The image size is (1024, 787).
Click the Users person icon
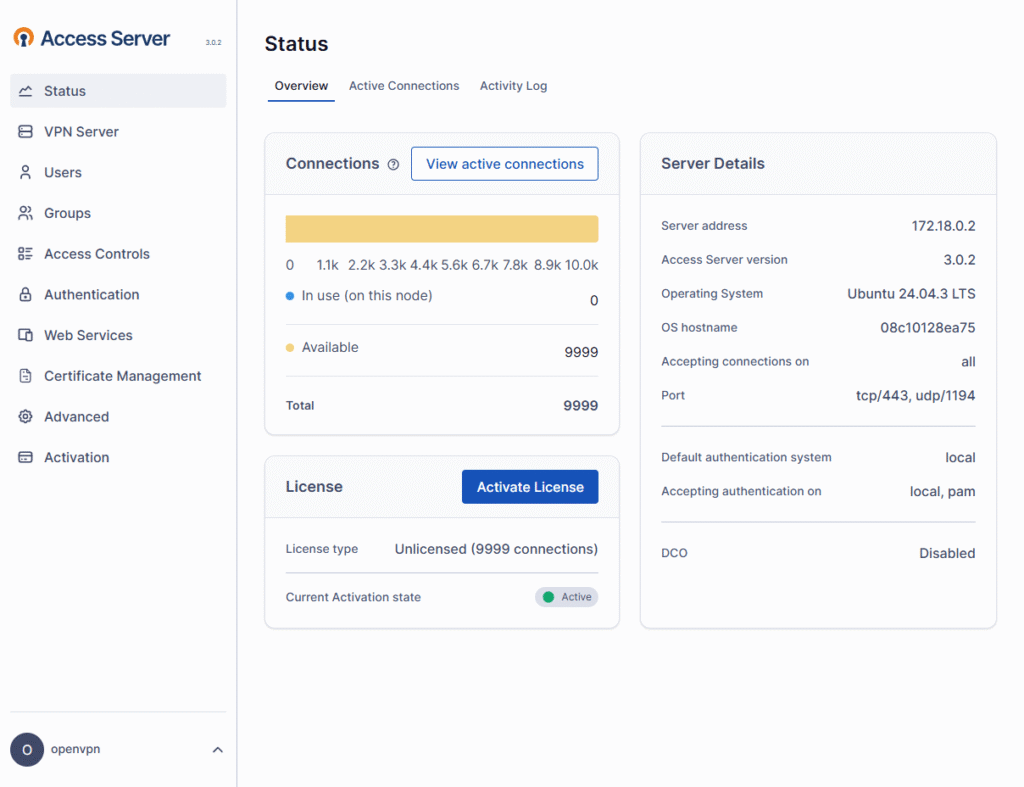26,173
